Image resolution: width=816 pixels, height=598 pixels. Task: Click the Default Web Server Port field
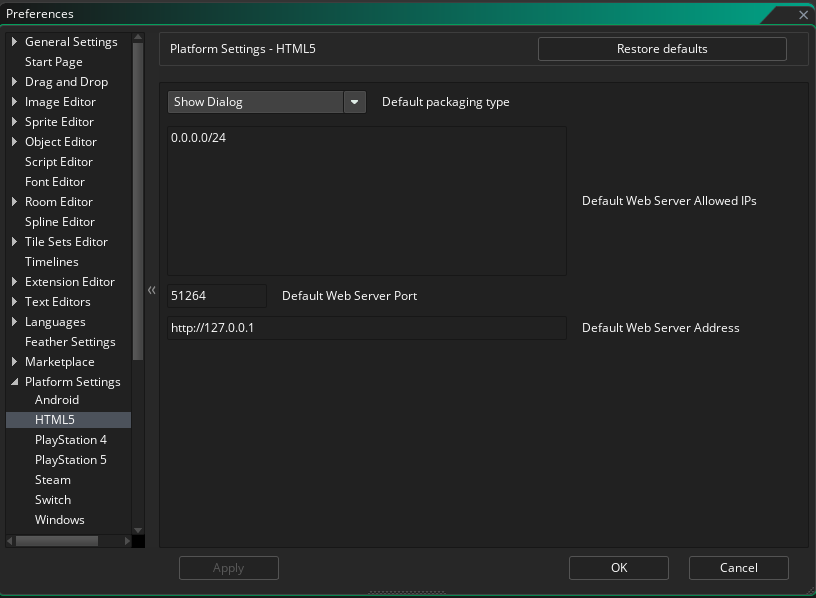217,296
